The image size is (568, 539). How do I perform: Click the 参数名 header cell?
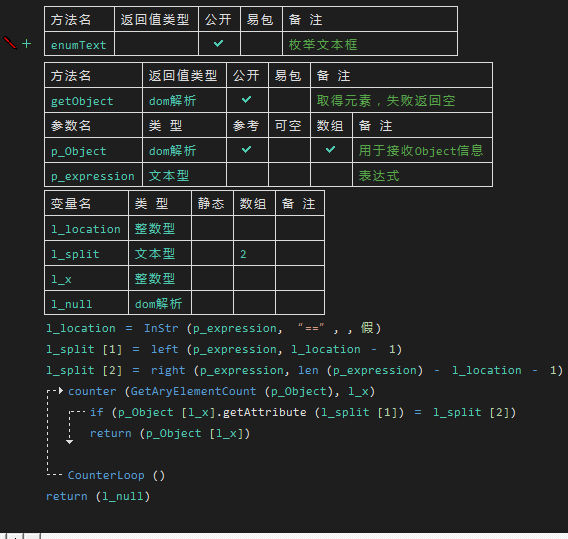(x=93, y=125)
